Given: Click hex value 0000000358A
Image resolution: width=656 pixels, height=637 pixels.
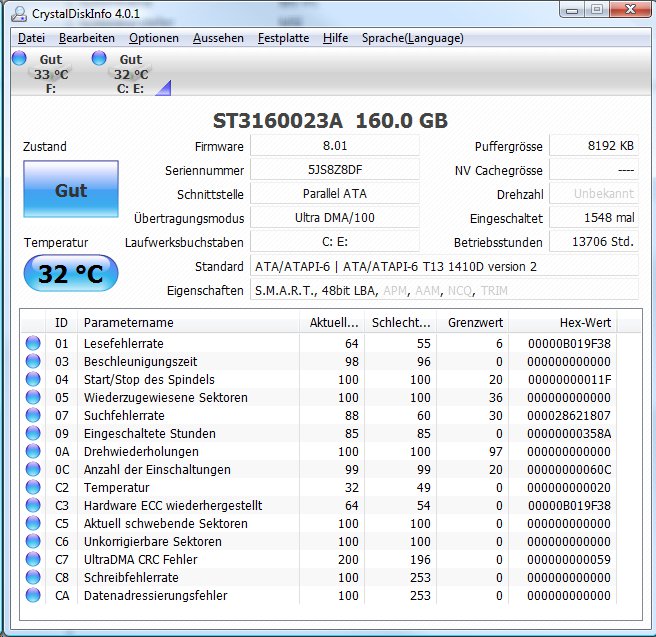Looking at the screenshot, I should 569,433.
